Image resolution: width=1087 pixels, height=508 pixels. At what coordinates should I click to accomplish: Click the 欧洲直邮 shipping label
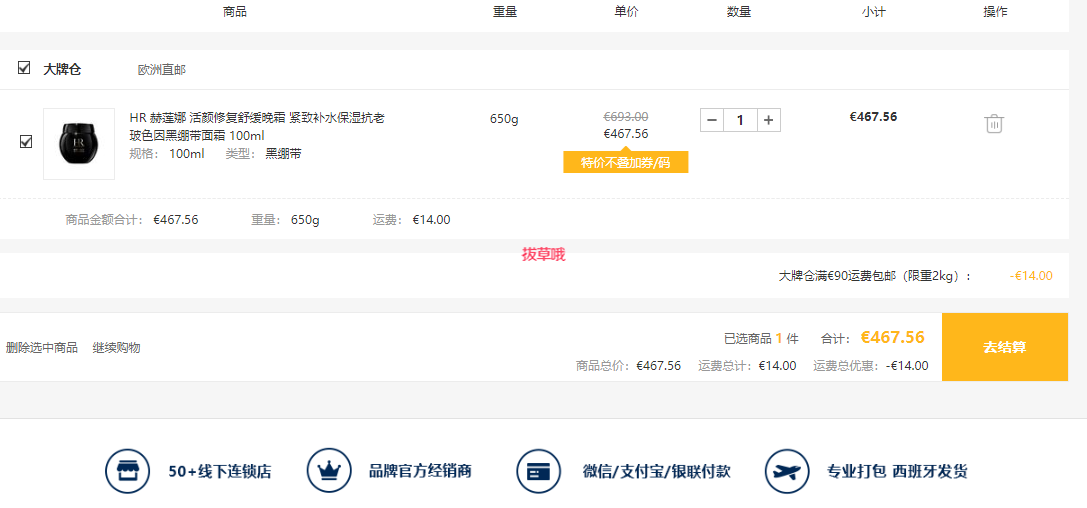tap(162, 70)
